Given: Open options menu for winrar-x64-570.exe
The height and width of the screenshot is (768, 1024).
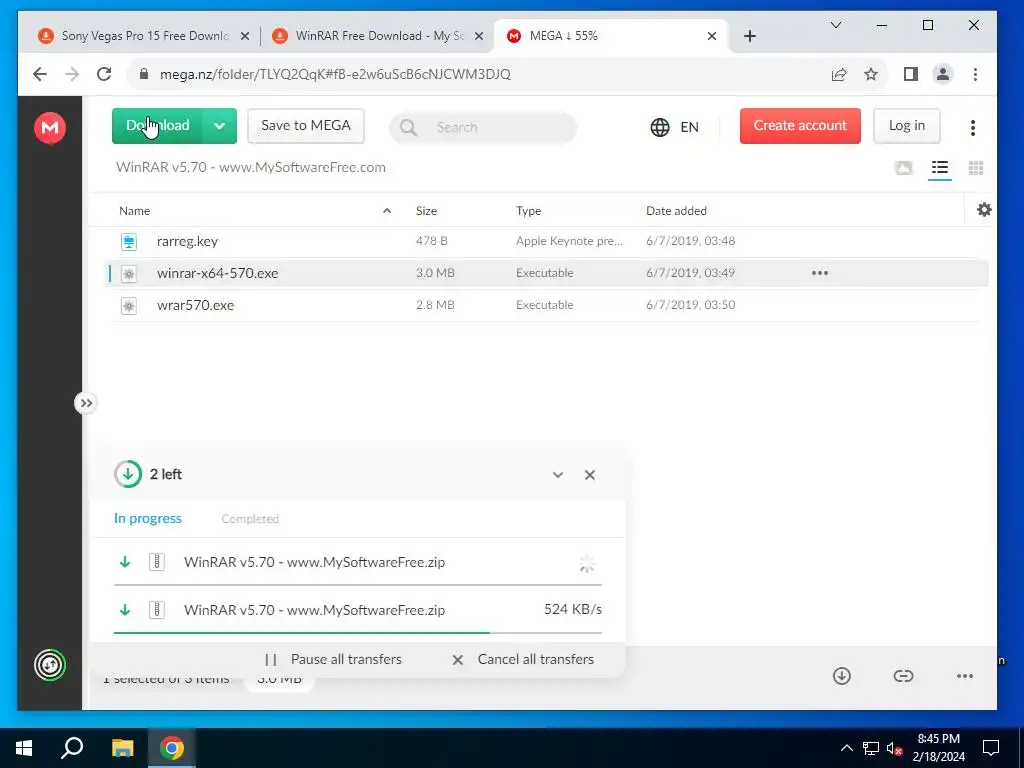Looking at the screenshot, I should pyautogui.click(x=820, y=273).
